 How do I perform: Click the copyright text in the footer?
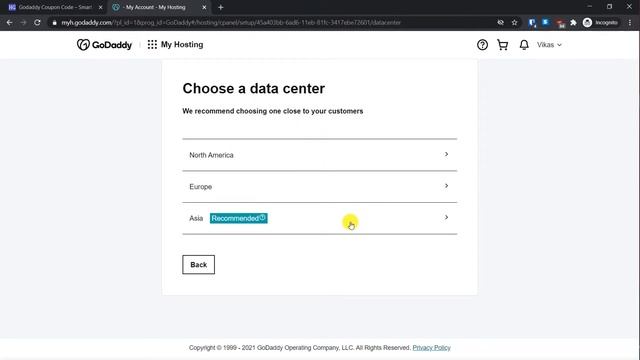point(300,348)
